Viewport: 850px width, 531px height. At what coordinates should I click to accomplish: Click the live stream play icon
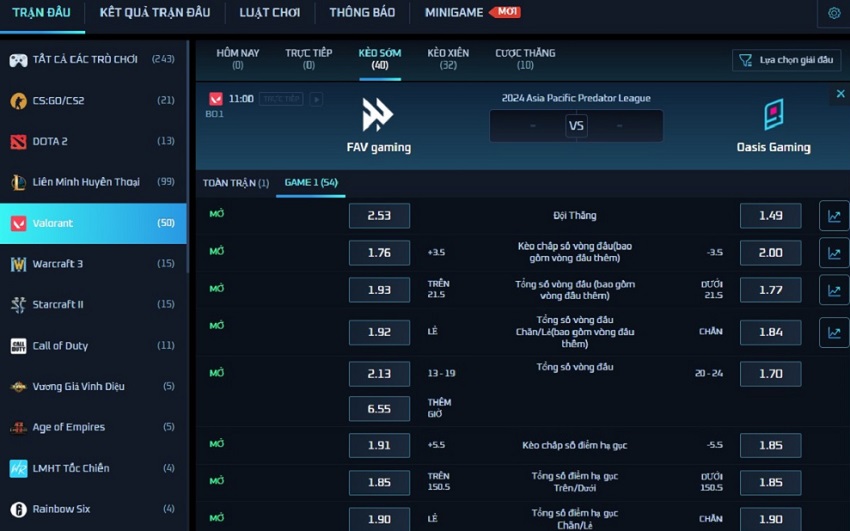pyautogui.click(x=317, y=99)
